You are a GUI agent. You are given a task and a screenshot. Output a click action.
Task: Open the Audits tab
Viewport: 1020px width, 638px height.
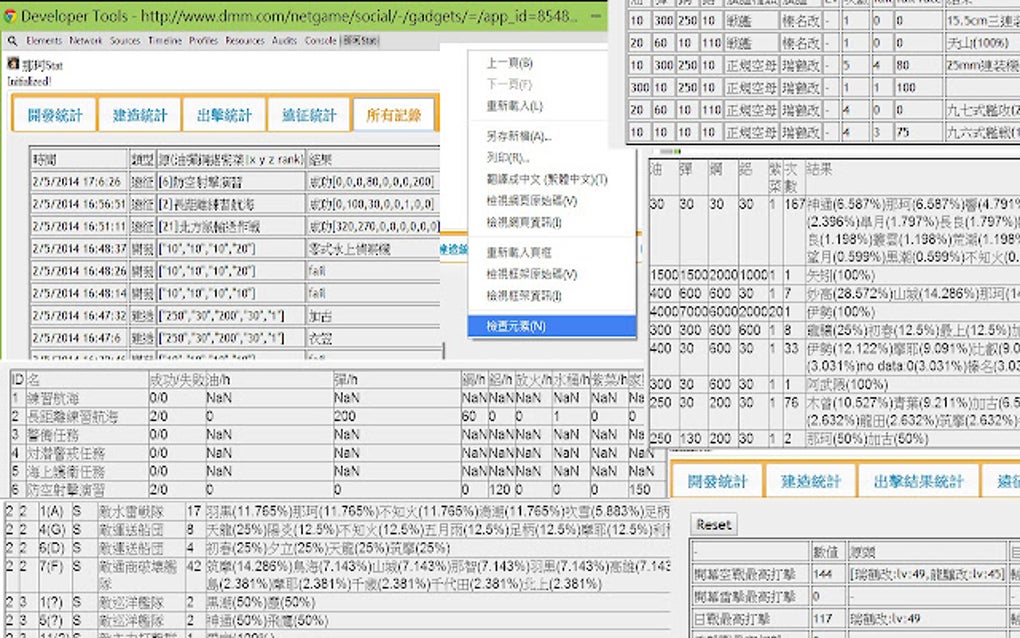coord(284,41)
